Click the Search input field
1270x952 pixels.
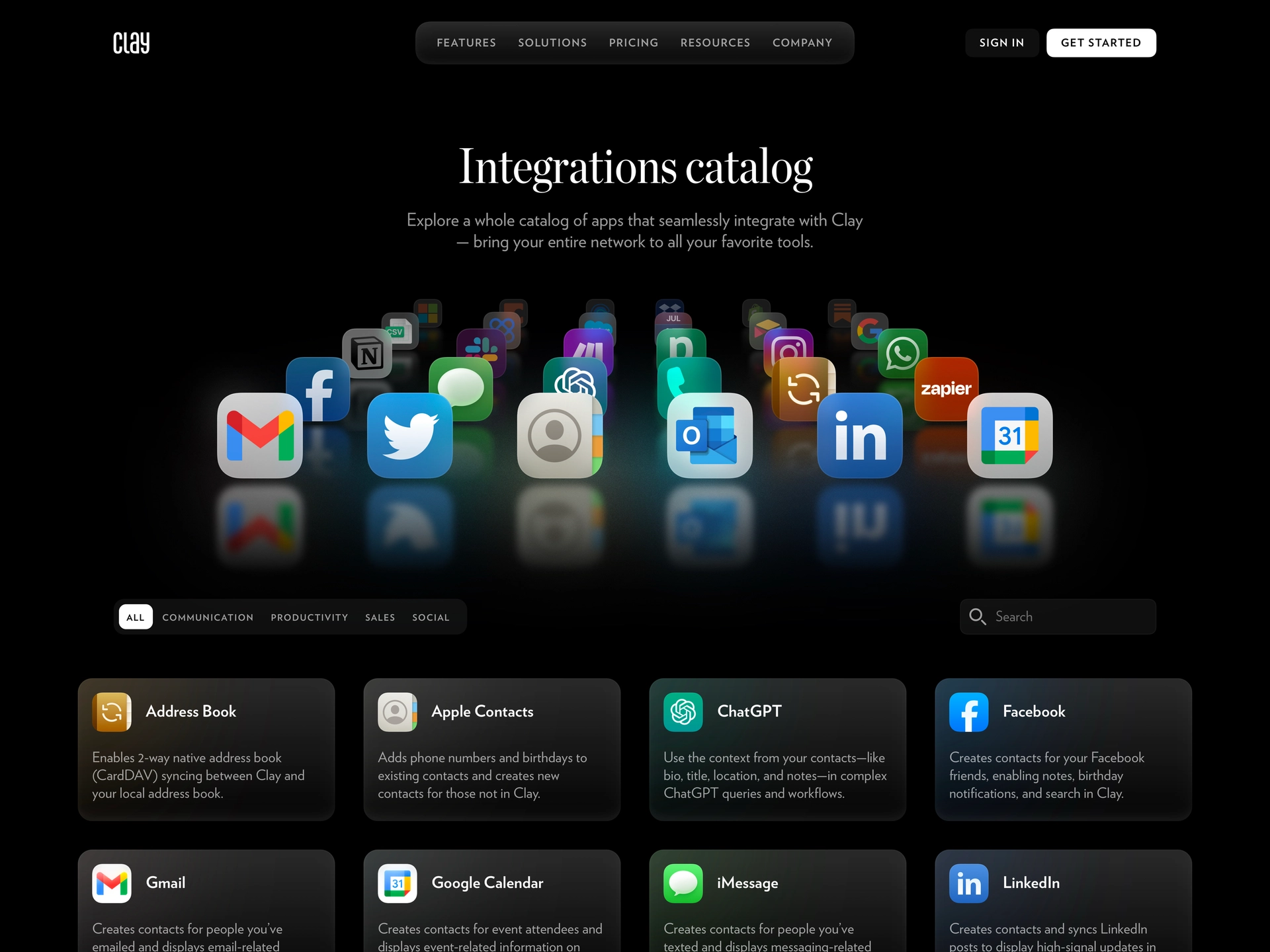click(x=1058, y=616)
